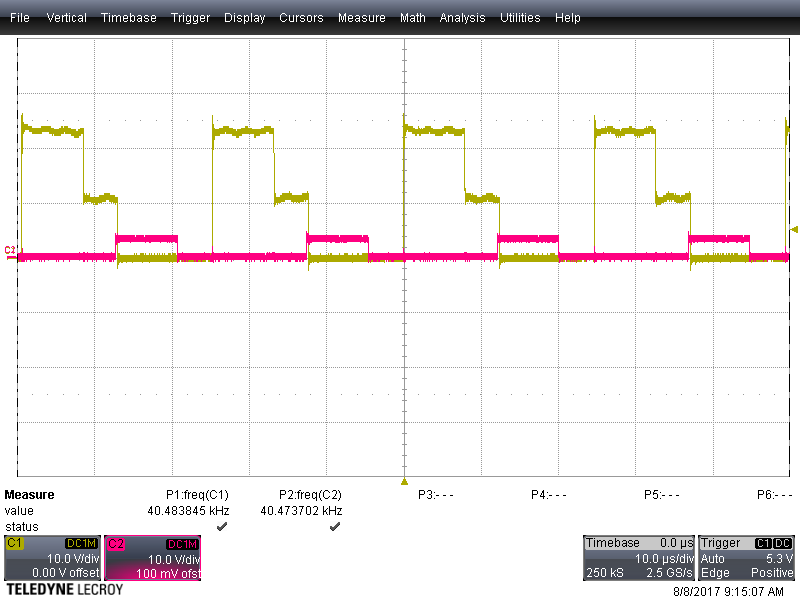Open the Vertical menu
Image resolution: width=800 pixels, height=600 pixels.
click(66, 18)
